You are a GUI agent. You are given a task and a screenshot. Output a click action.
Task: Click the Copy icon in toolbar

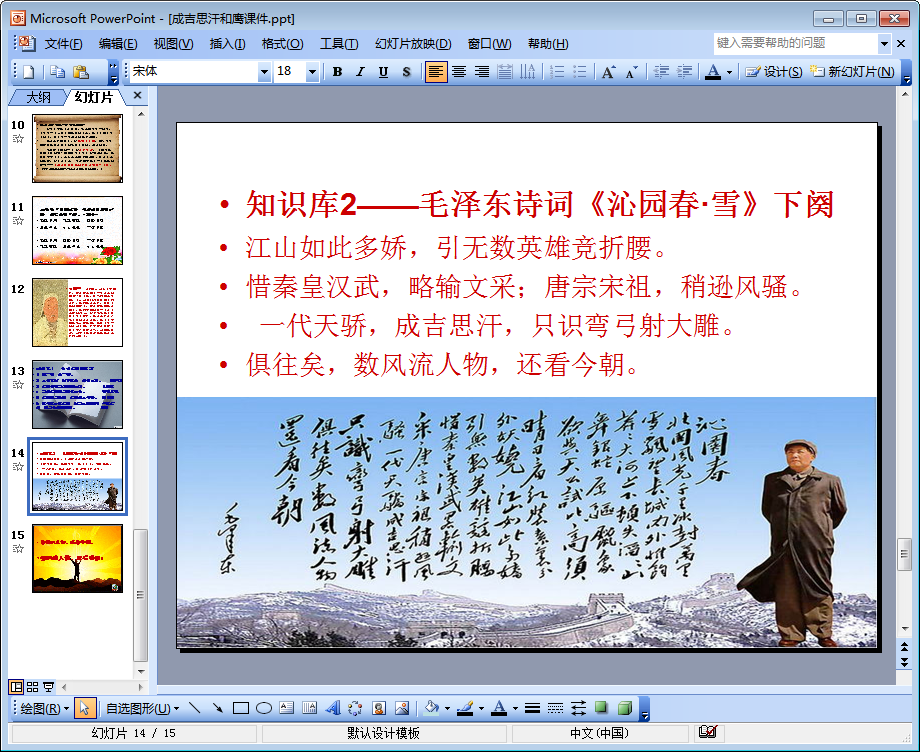[x=58, y=72]
